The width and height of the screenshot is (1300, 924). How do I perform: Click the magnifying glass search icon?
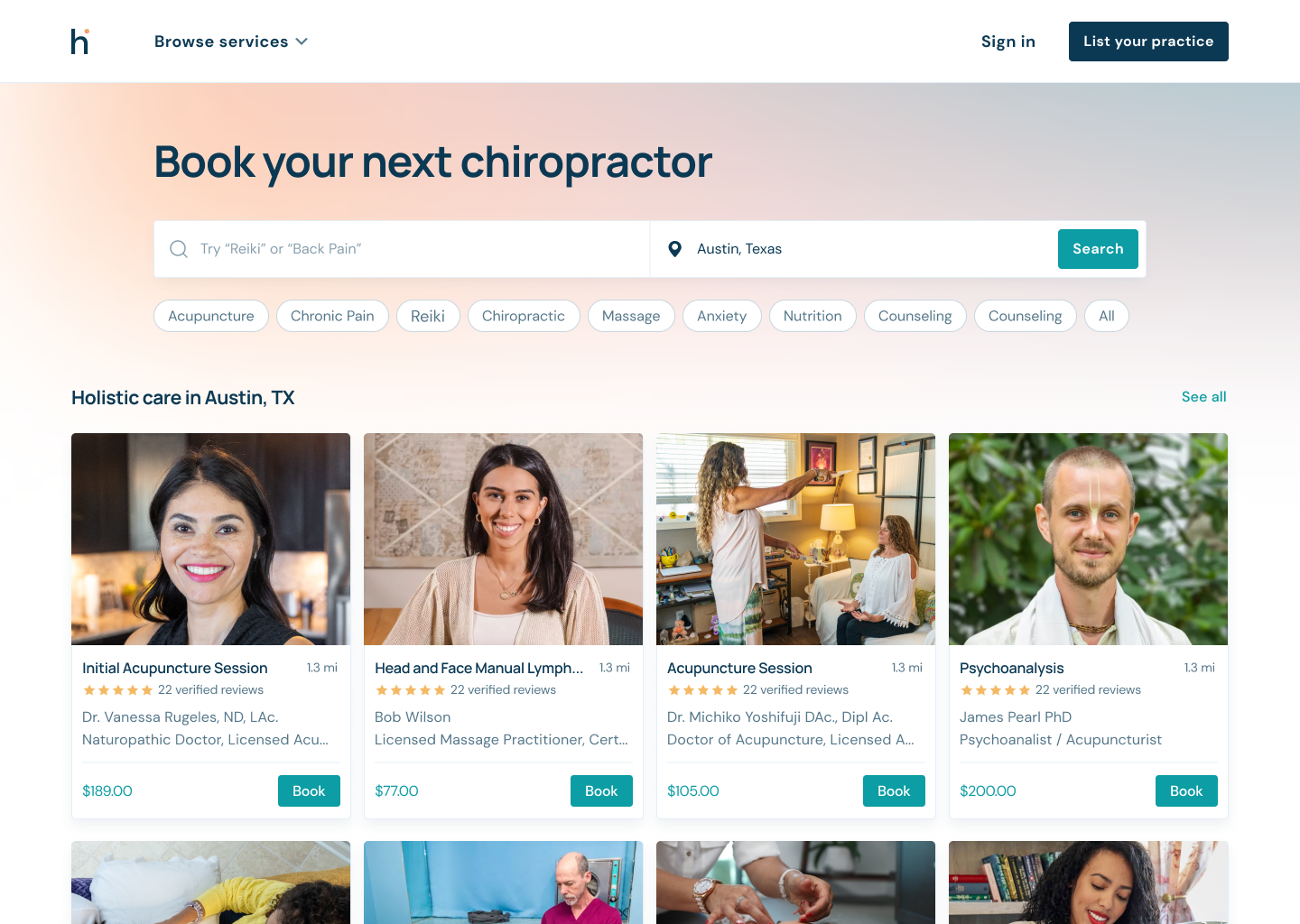[179, 249]
